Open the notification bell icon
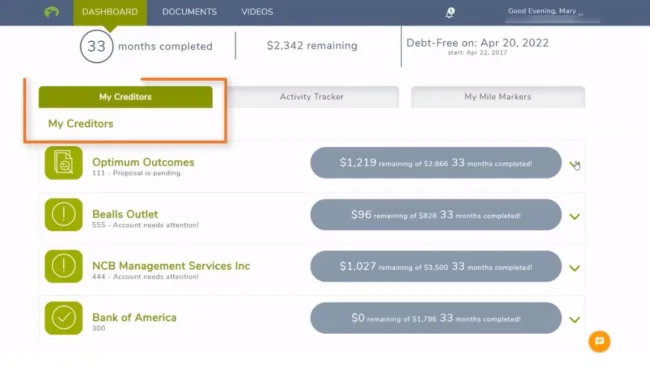This screenshot has height=366, width=650. pyautogui.click(x=450, y=13)
